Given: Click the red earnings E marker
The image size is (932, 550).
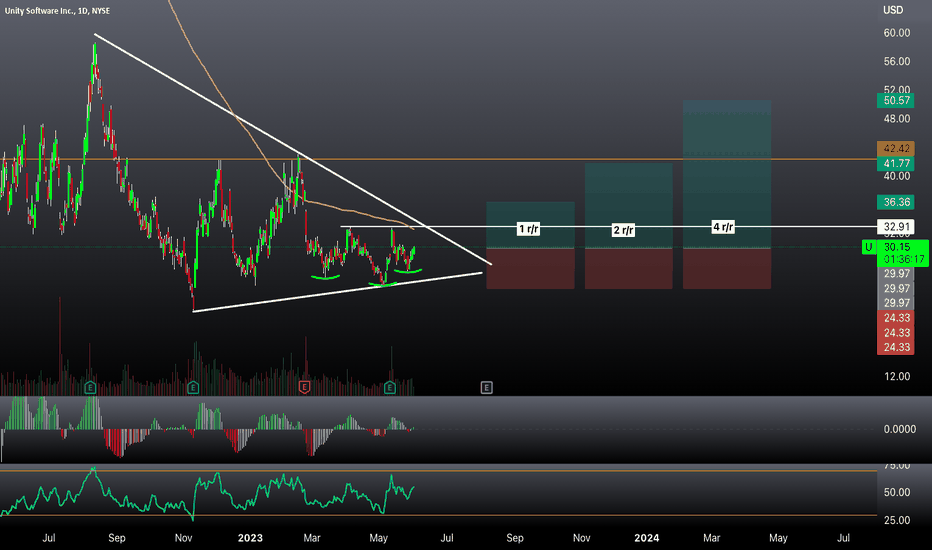Looking at the screenshot, I should pyautogui.click(x=304, y=388).
